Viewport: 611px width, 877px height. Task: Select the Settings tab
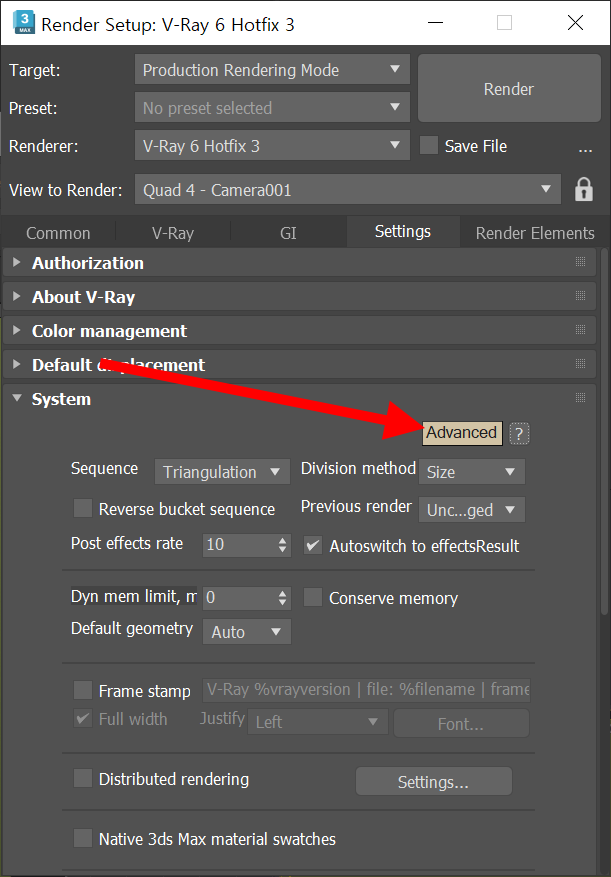pos(403,232)
